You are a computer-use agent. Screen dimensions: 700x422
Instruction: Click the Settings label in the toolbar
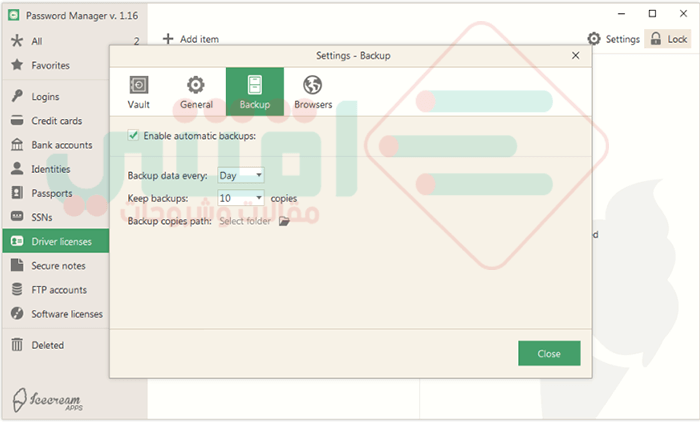pos(623,39)
